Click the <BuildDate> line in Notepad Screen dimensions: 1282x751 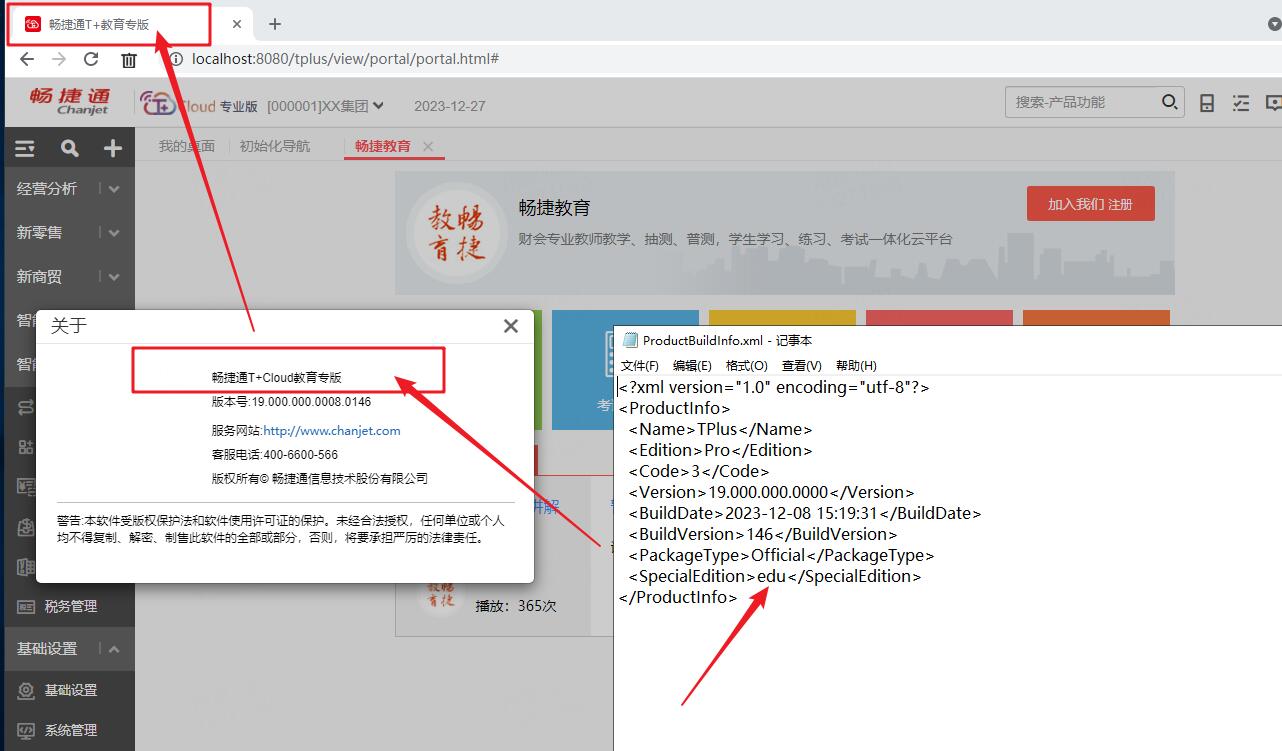pos(805,513)
